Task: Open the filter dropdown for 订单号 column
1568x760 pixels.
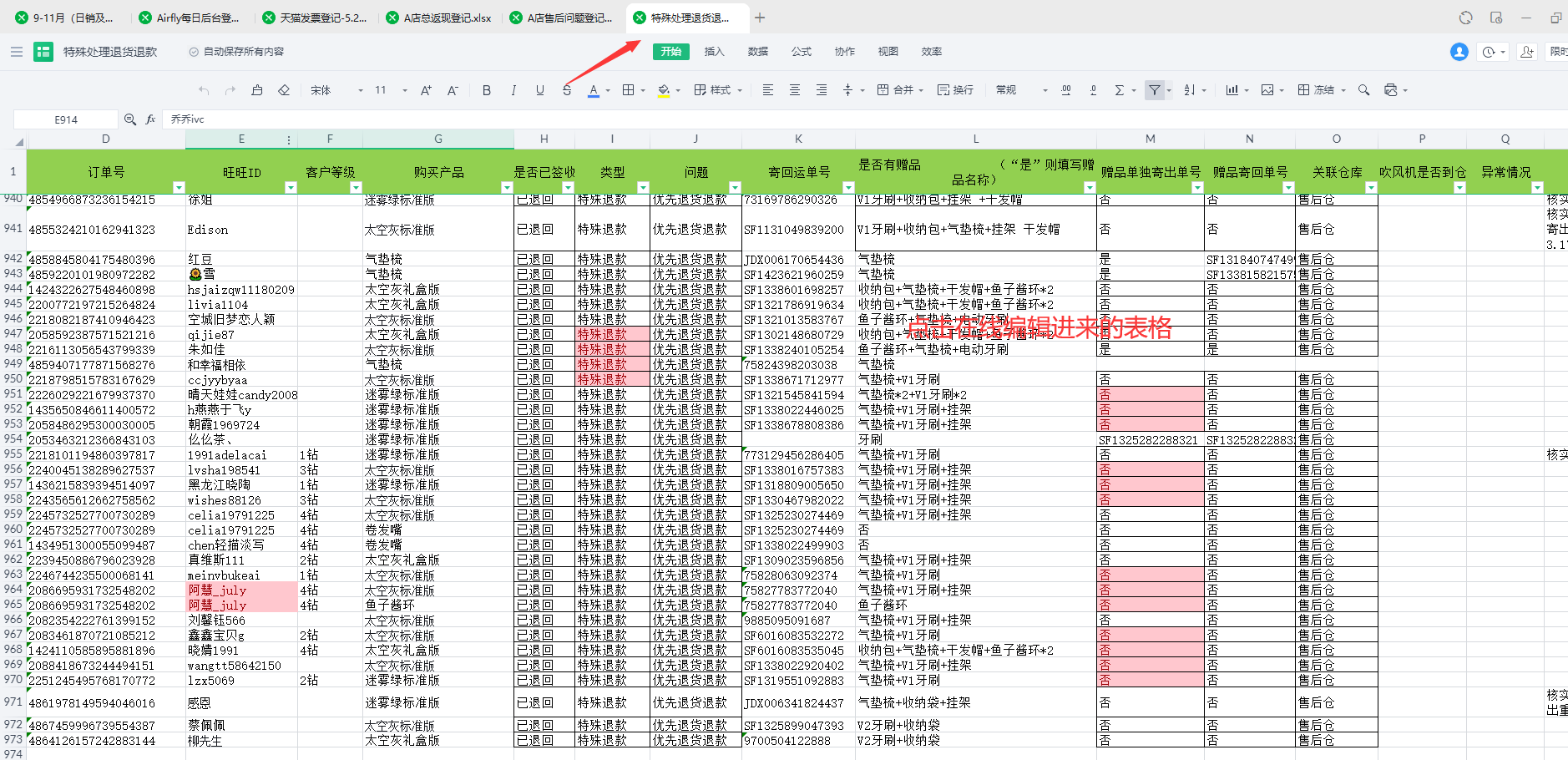Action: coord(178,187)
